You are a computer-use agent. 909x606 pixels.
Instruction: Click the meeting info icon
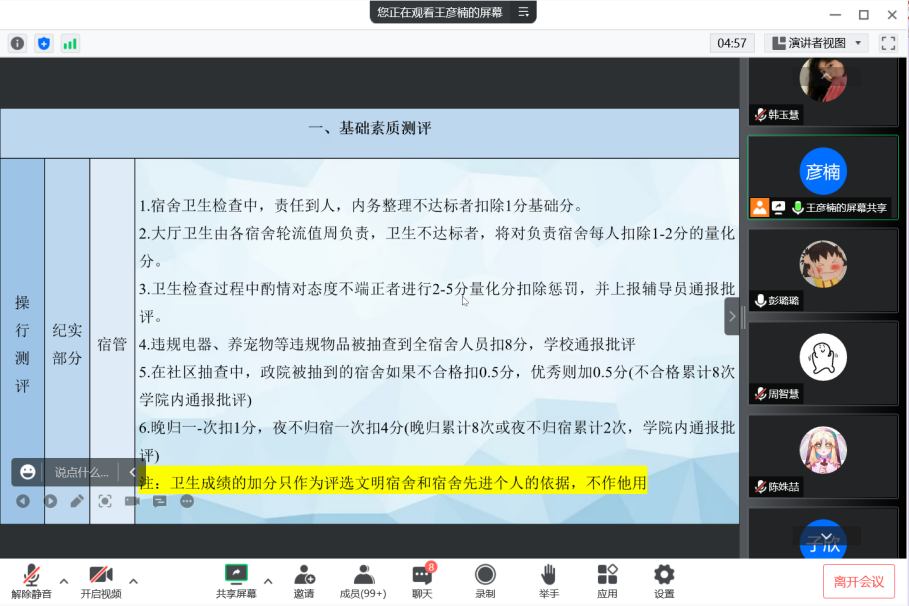[17, 43]
